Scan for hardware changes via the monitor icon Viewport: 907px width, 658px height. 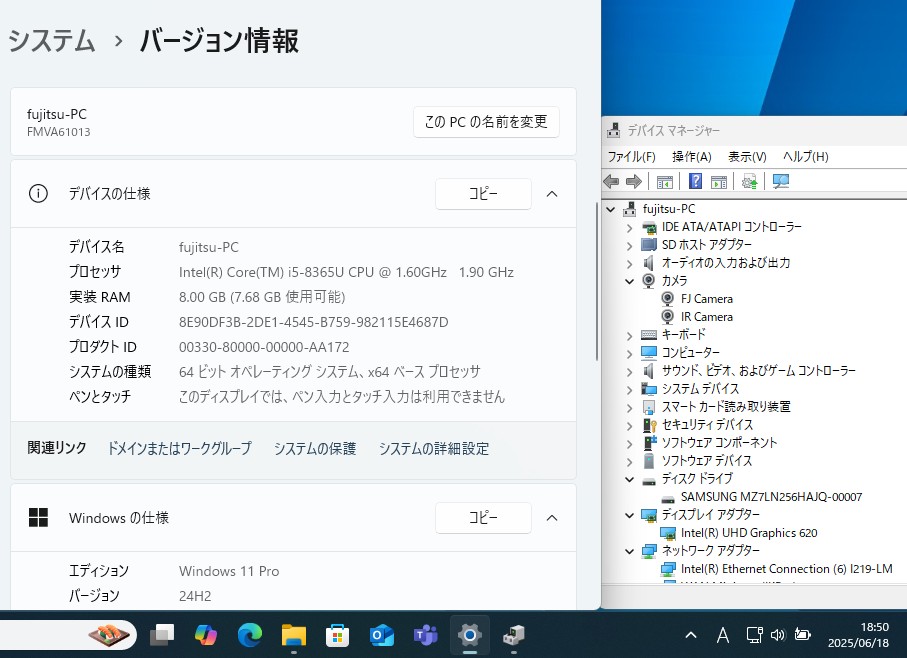[x=781, y=182]
